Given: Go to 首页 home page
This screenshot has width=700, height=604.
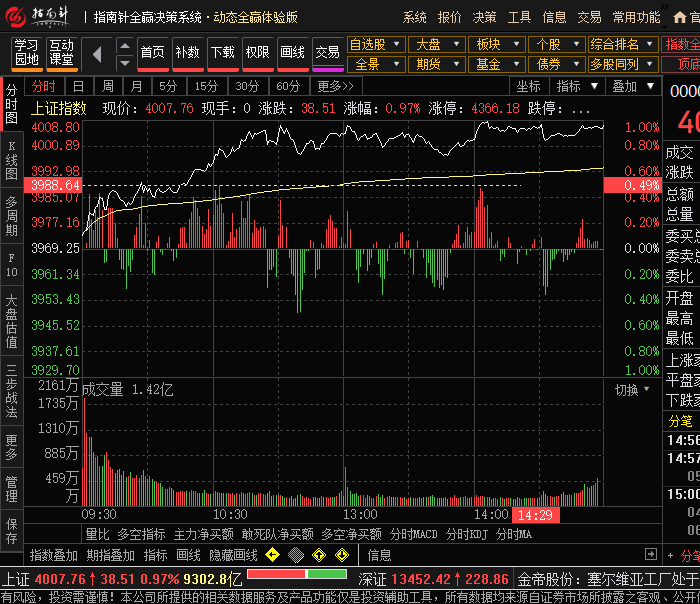Looking at the screenshot, I should tap(153, 53).
